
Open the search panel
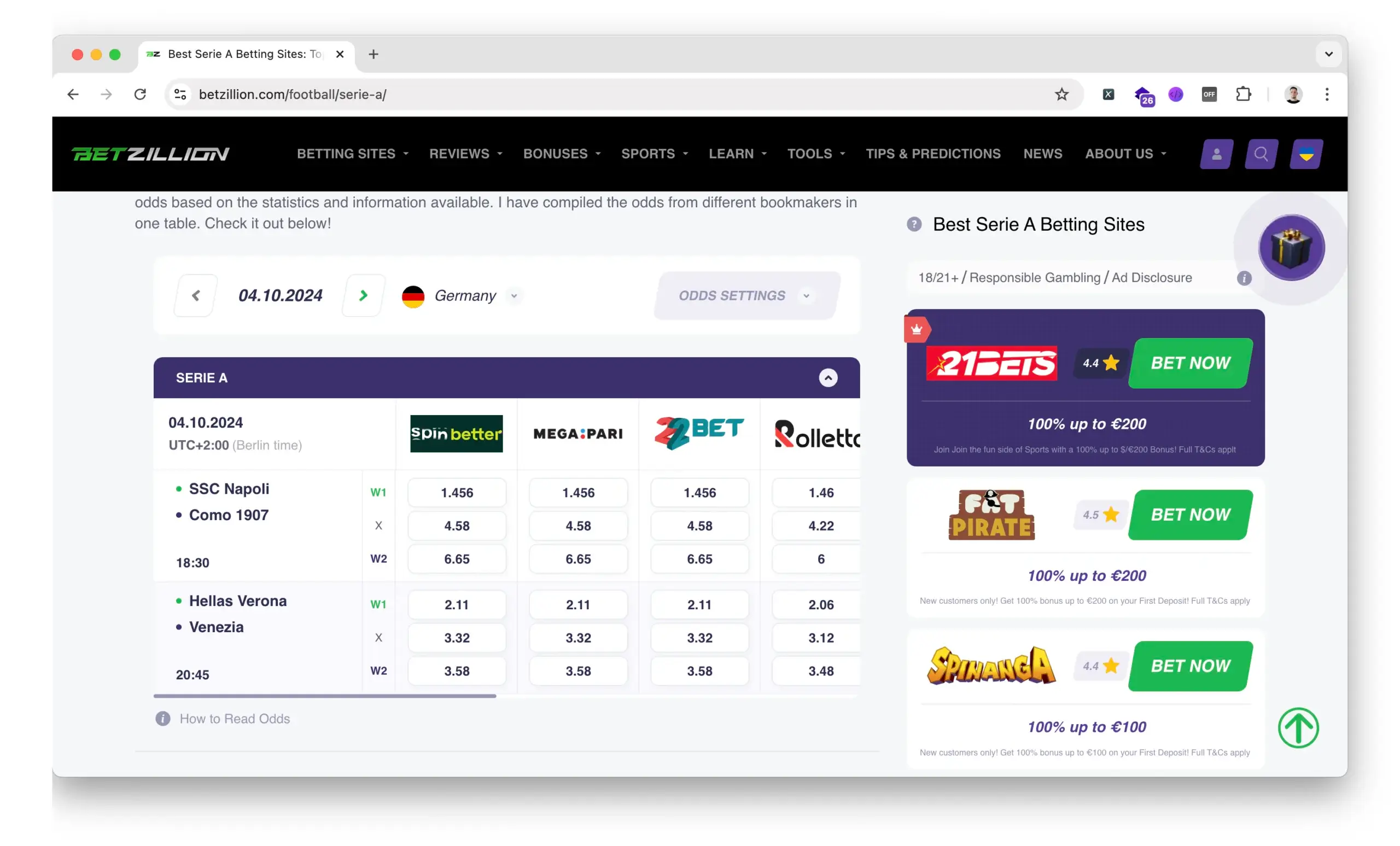pyautogui.click(x=1261, y=154)
